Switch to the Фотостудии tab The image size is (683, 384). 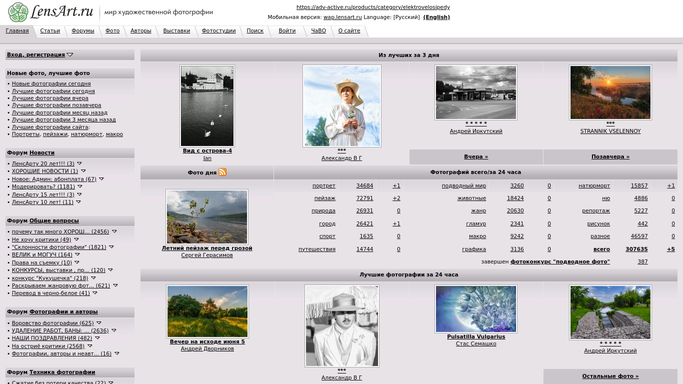point(218,31)
